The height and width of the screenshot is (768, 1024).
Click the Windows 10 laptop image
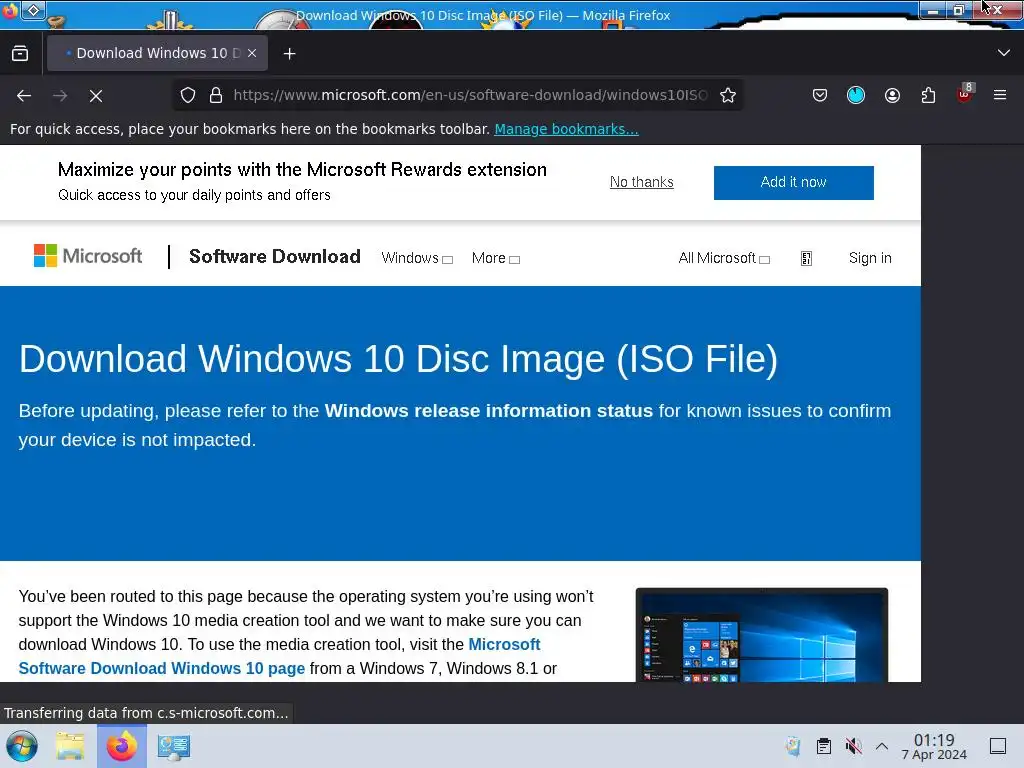tap(761, 635)
